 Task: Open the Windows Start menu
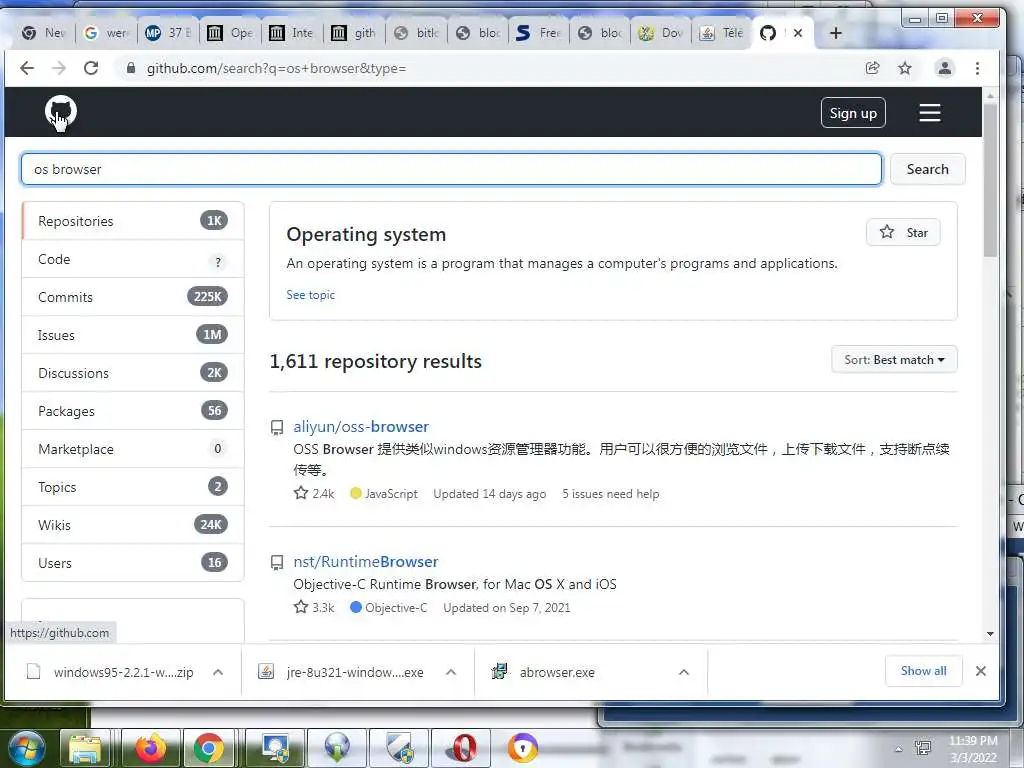[27, 748]
